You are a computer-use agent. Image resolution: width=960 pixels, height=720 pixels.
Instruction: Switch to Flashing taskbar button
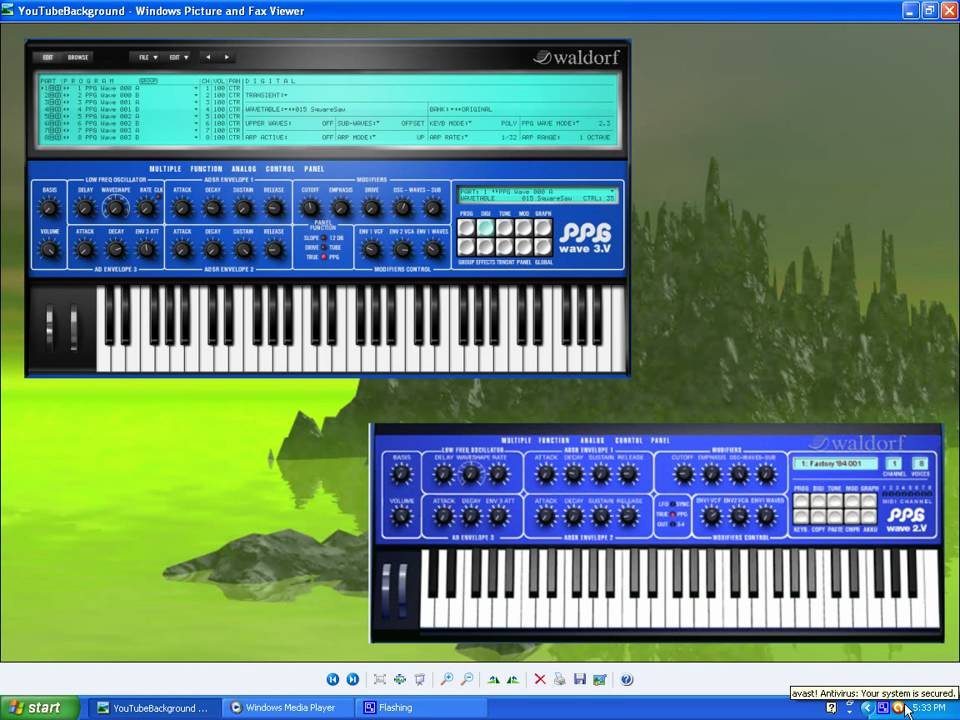419,708
